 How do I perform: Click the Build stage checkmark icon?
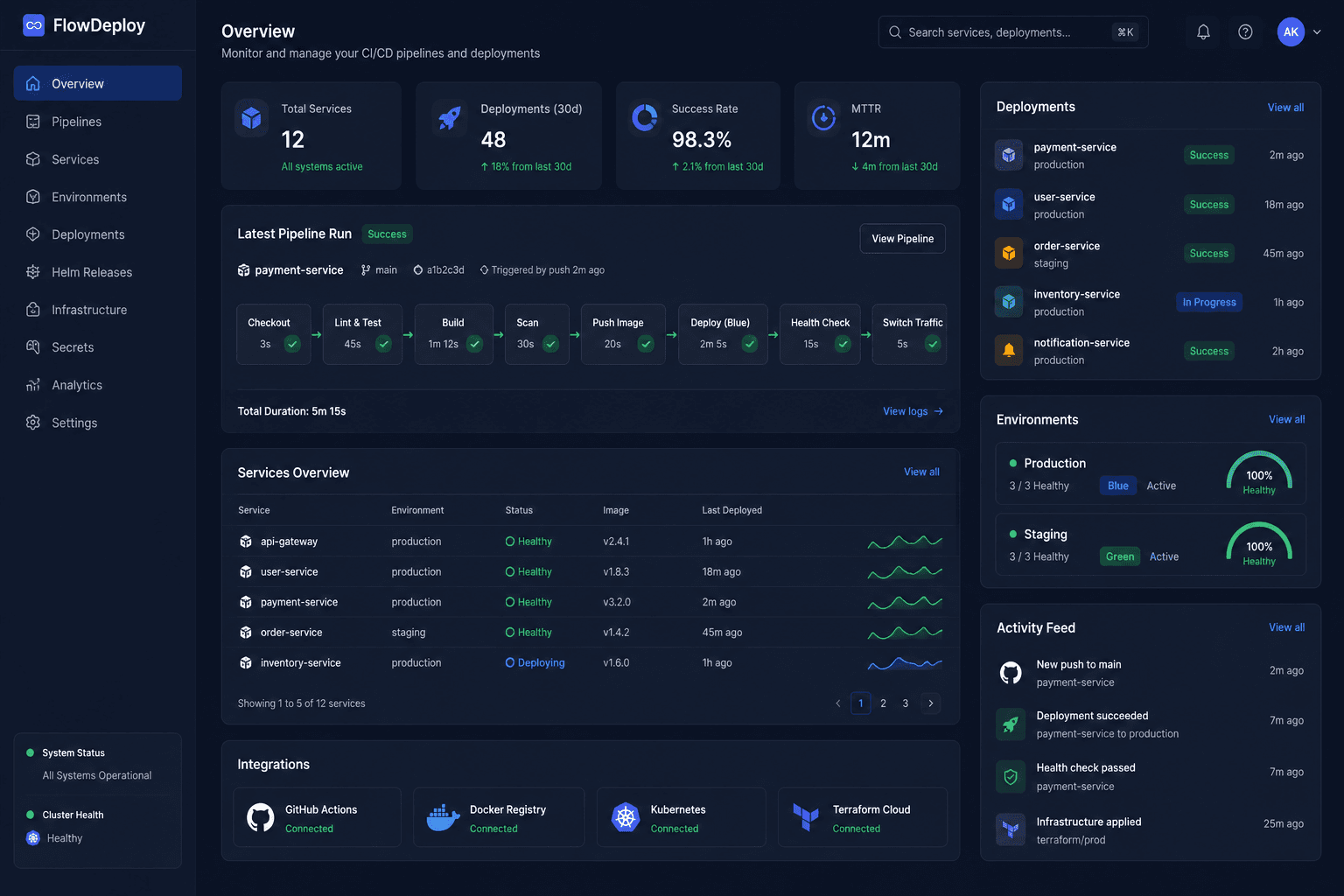click(x=475, y=344)
